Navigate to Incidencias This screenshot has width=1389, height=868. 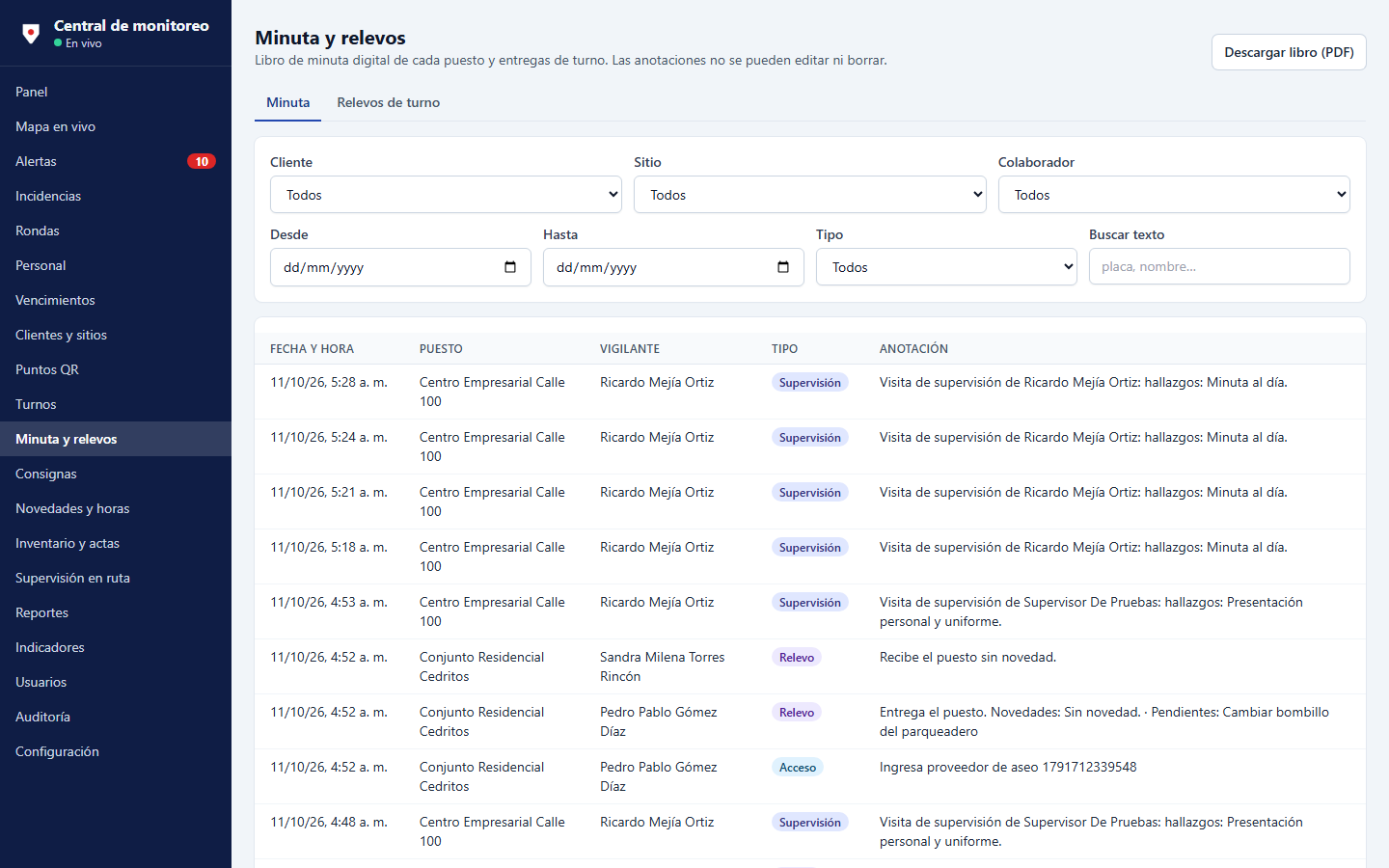[x=116, y=196]
